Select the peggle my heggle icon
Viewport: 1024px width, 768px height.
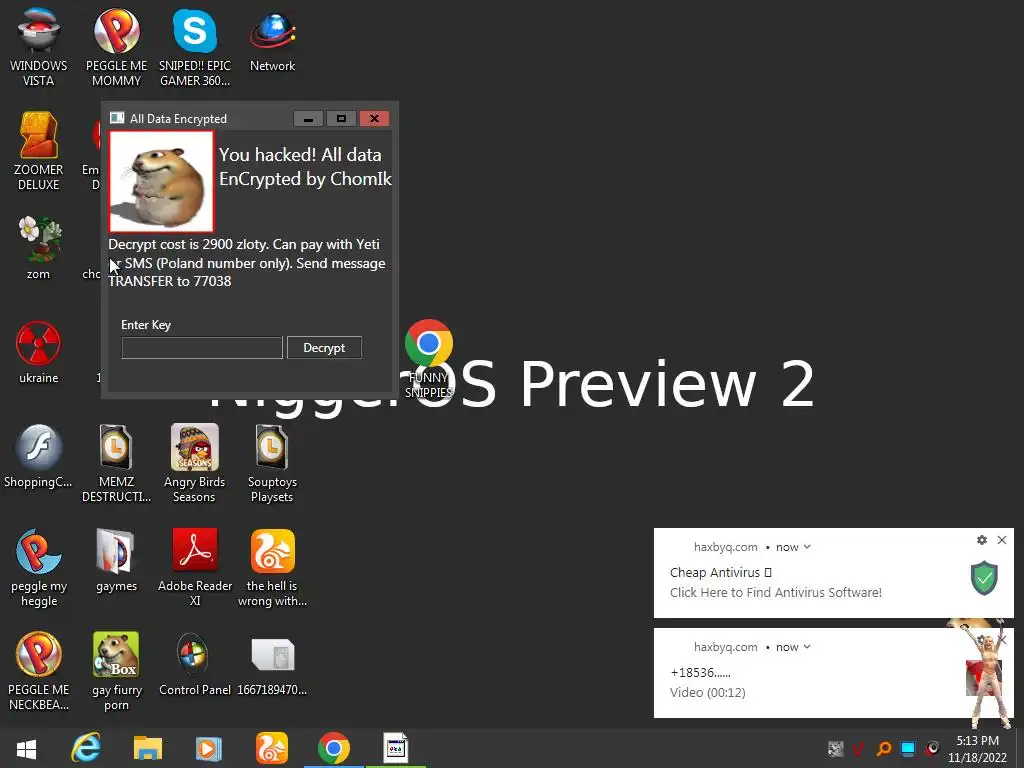coord(39,567)
